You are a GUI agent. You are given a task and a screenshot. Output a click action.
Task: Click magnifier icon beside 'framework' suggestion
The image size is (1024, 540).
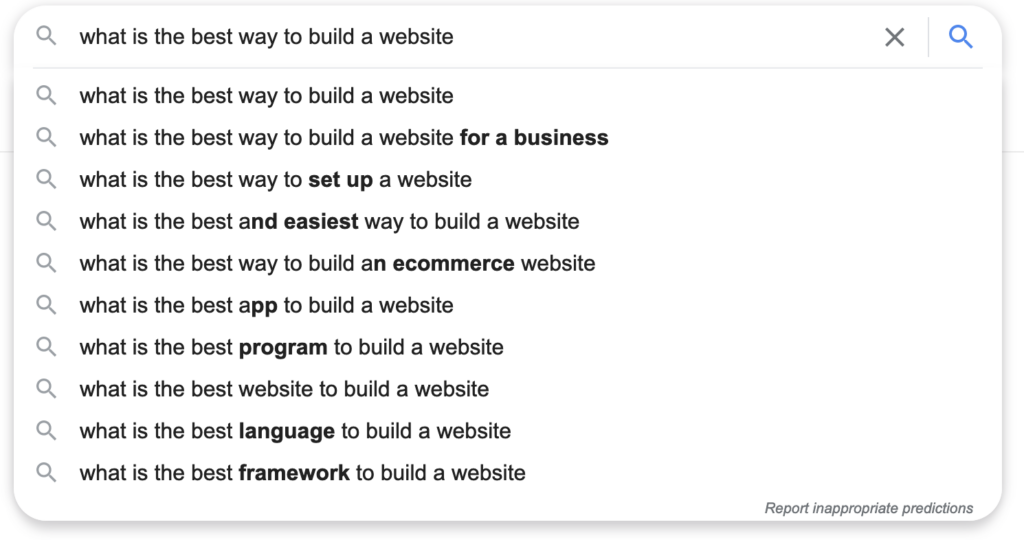point(46,473)
